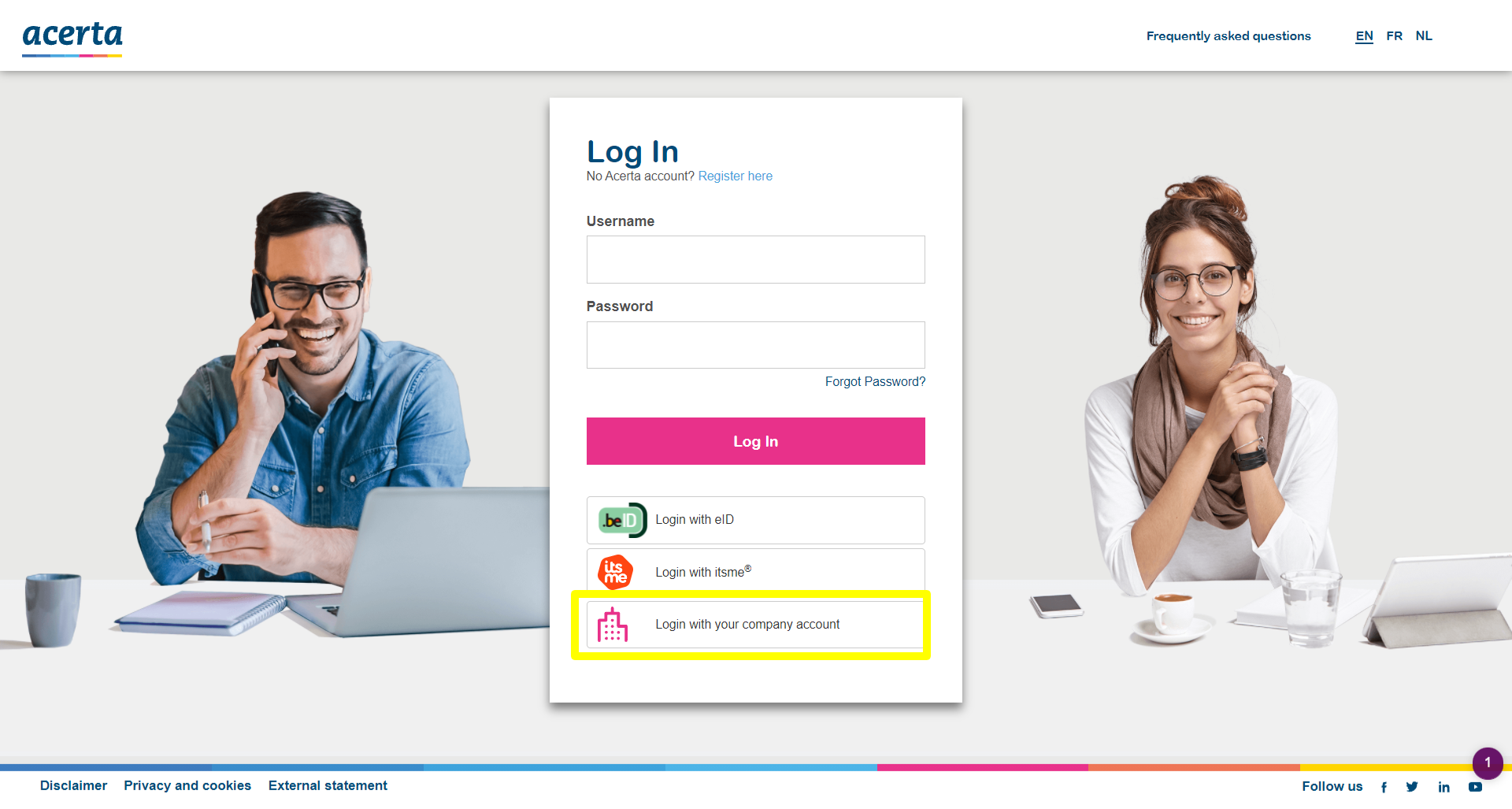Image resolution: width=1512 pixels, height=809 pixels.
Task: Switch language to NL
Action: pos(1424,36)
